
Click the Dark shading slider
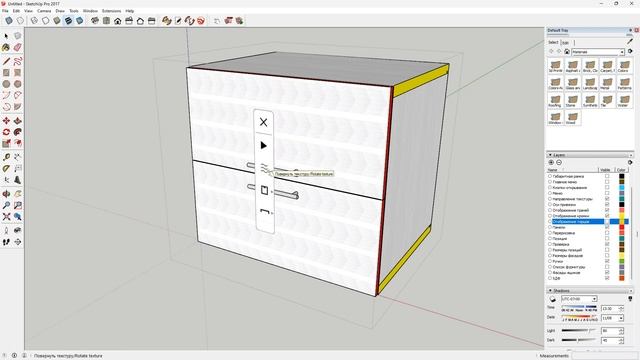pos(579,340)
